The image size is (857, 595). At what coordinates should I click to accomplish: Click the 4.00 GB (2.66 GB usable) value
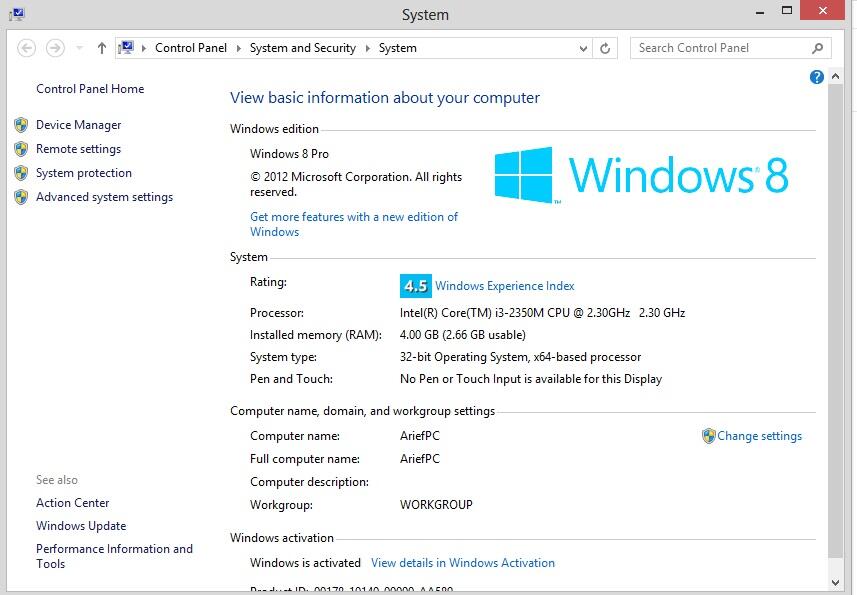pos(462,335)
